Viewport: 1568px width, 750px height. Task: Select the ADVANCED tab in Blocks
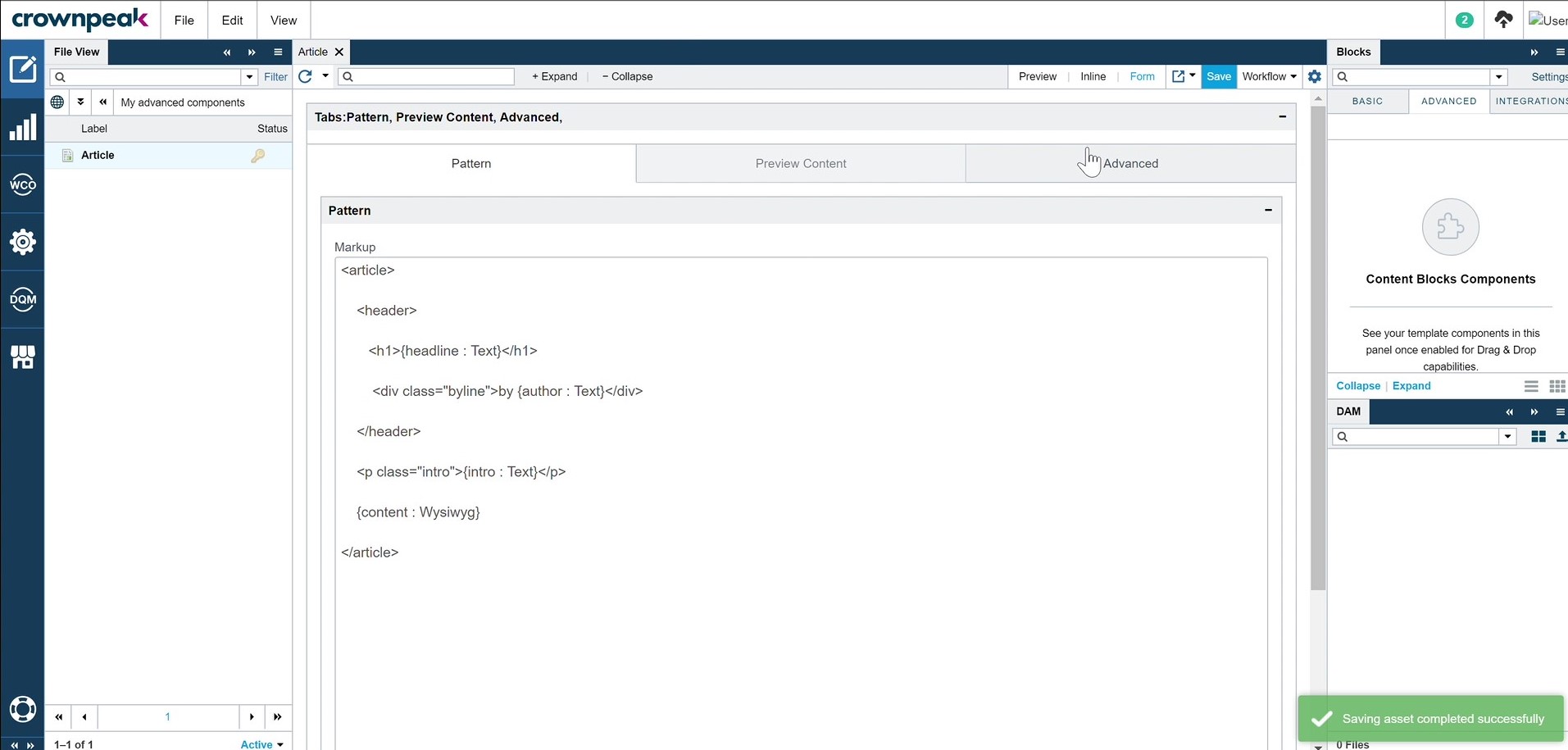click(x=1449, y=101)
